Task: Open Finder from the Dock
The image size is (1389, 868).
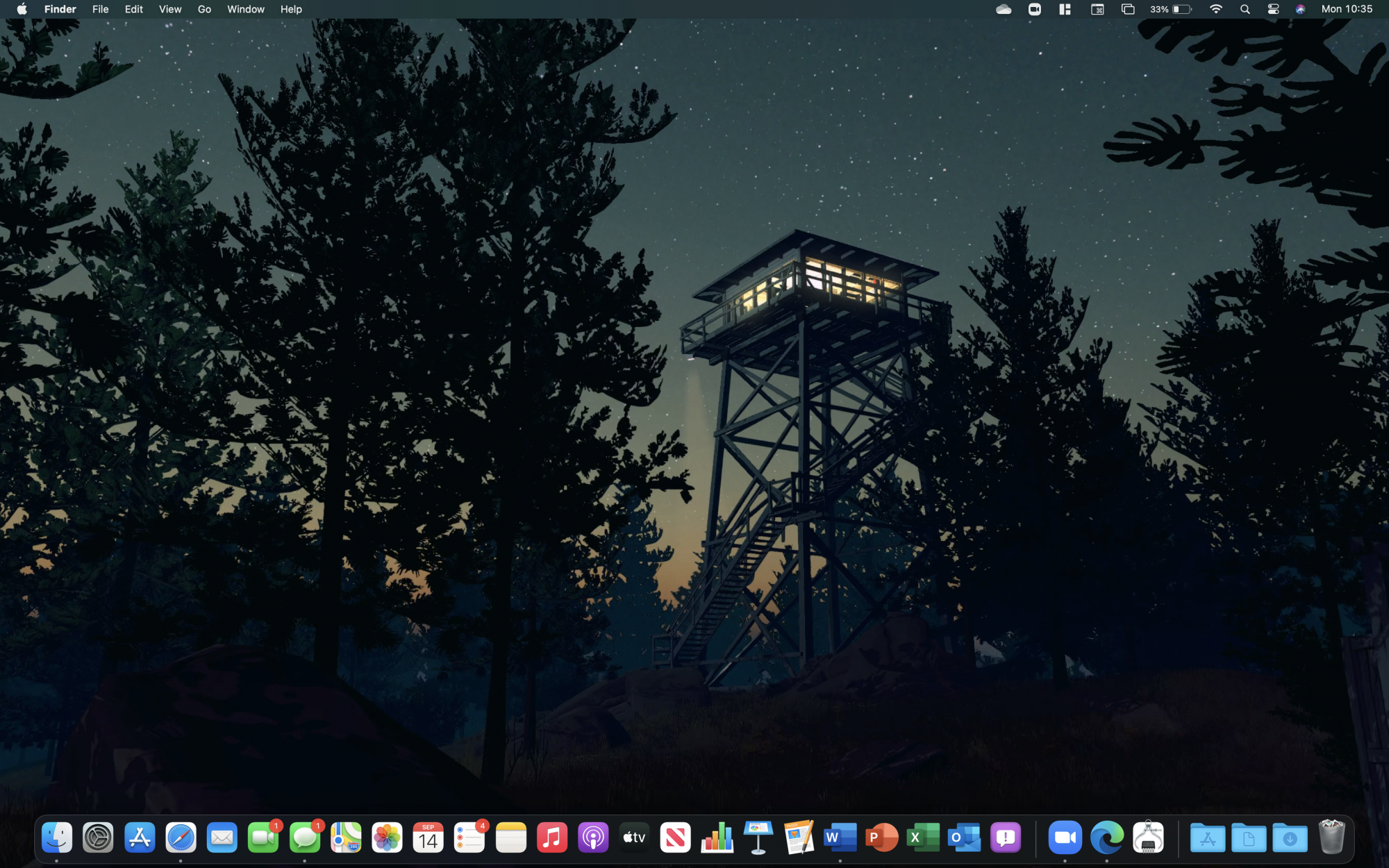Action: click(57, 837)
